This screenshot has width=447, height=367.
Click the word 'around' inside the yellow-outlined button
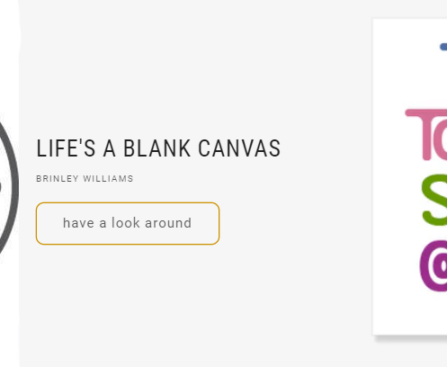(x=168, y=223)
